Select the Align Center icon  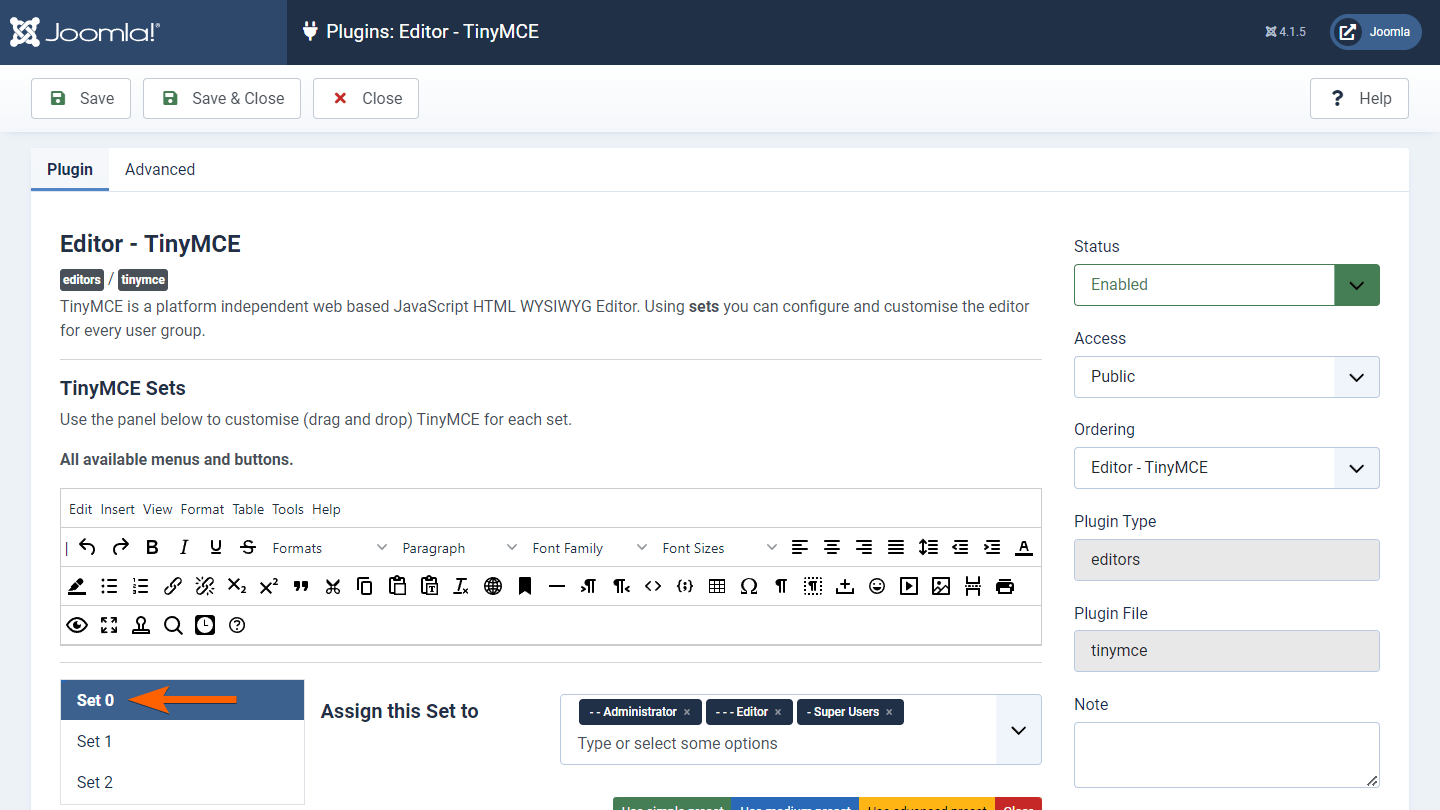pos(832,547)
